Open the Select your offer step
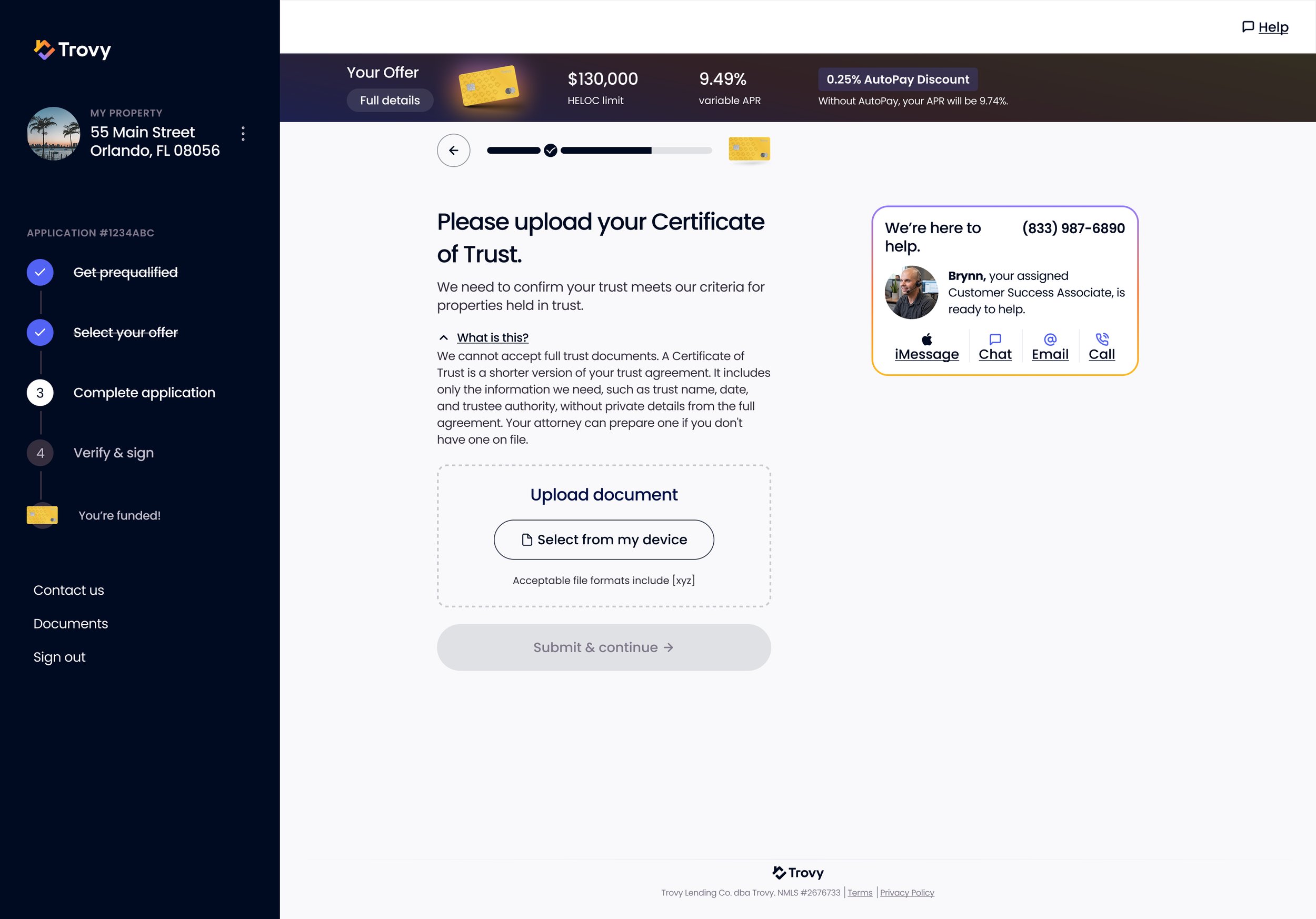Viewport: 1316px width, 919px height. [125, 332]
